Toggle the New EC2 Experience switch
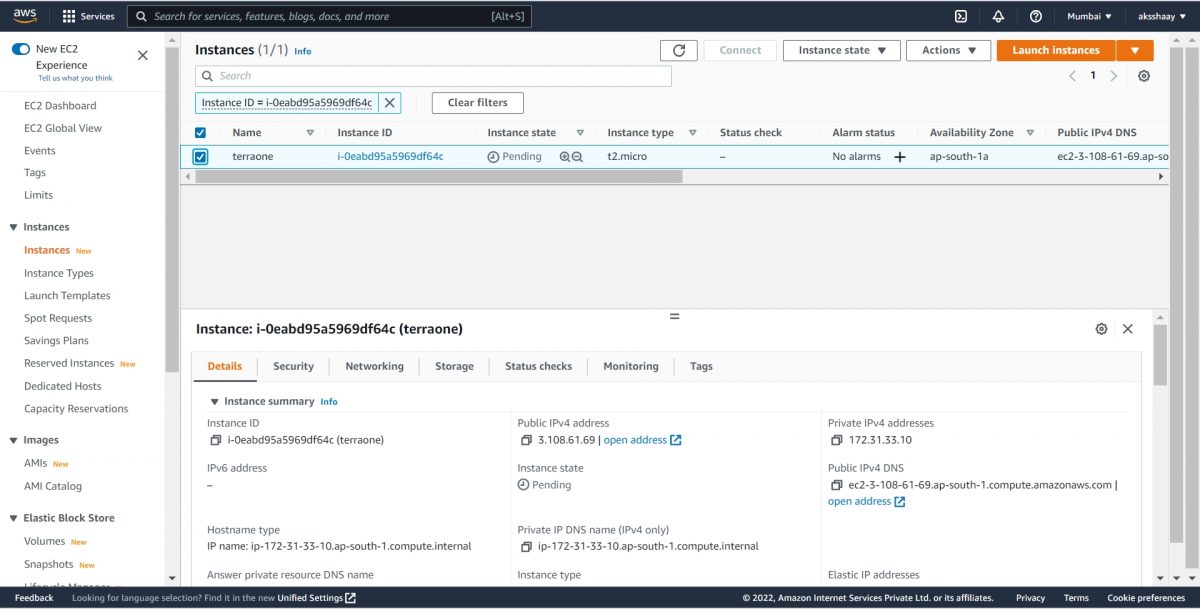The width and height of the screenshot is (1200, 609). coord(20,47)
